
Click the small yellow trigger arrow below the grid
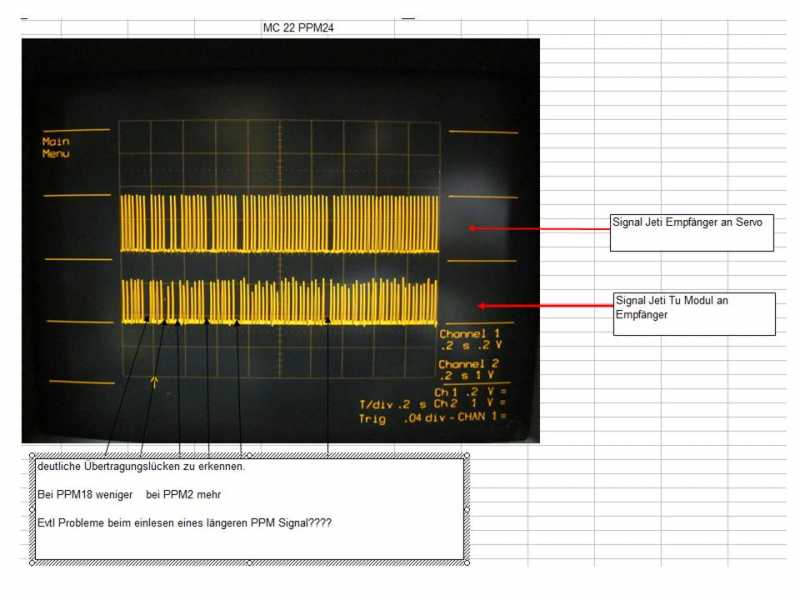pos(155,383)
